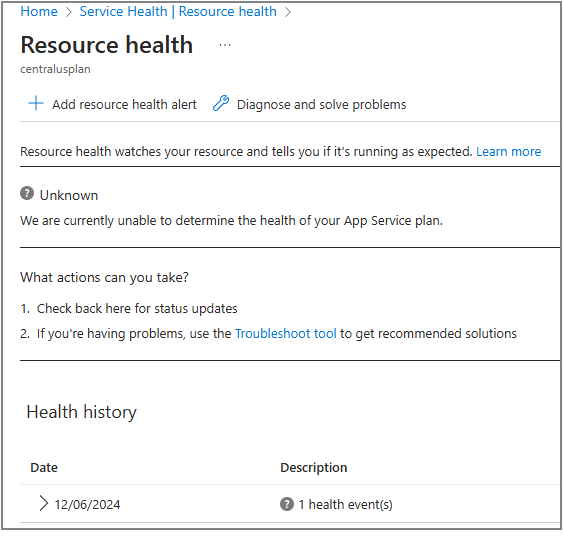Open the Learn more link
This screenshot has width=563, height=541.
point(508,151)
